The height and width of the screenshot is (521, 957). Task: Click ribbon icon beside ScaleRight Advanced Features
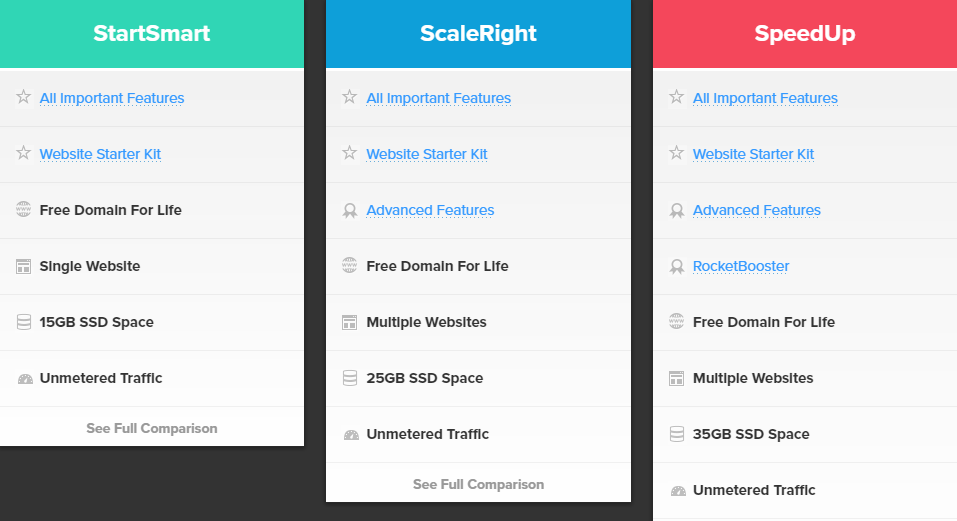pos(350,210)
